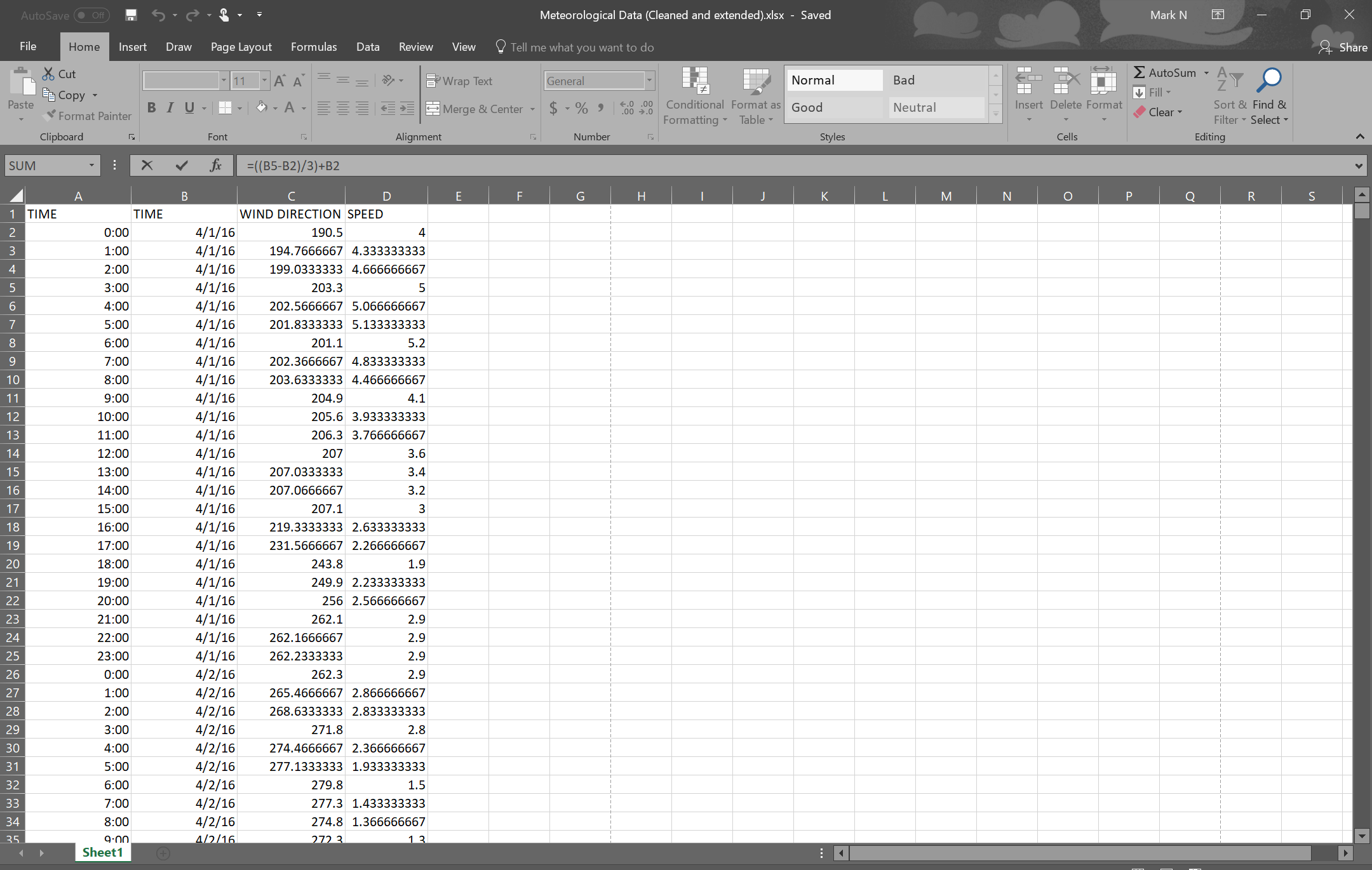Viewport: 1372px width, 870px height.
Task: Click the Cut scissors icon
Action: pos(48,74)
